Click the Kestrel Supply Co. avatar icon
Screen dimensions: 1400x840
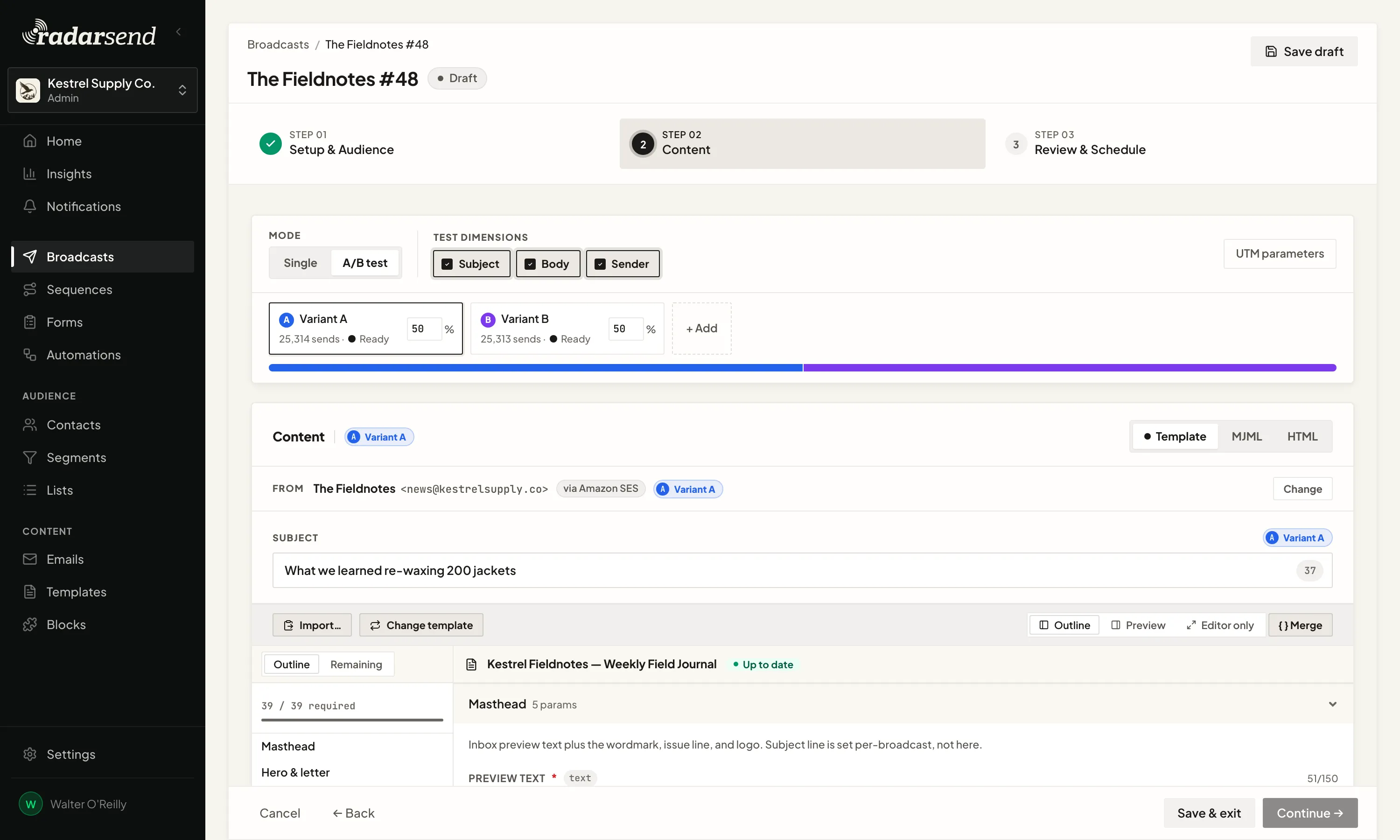click(28, 90)
